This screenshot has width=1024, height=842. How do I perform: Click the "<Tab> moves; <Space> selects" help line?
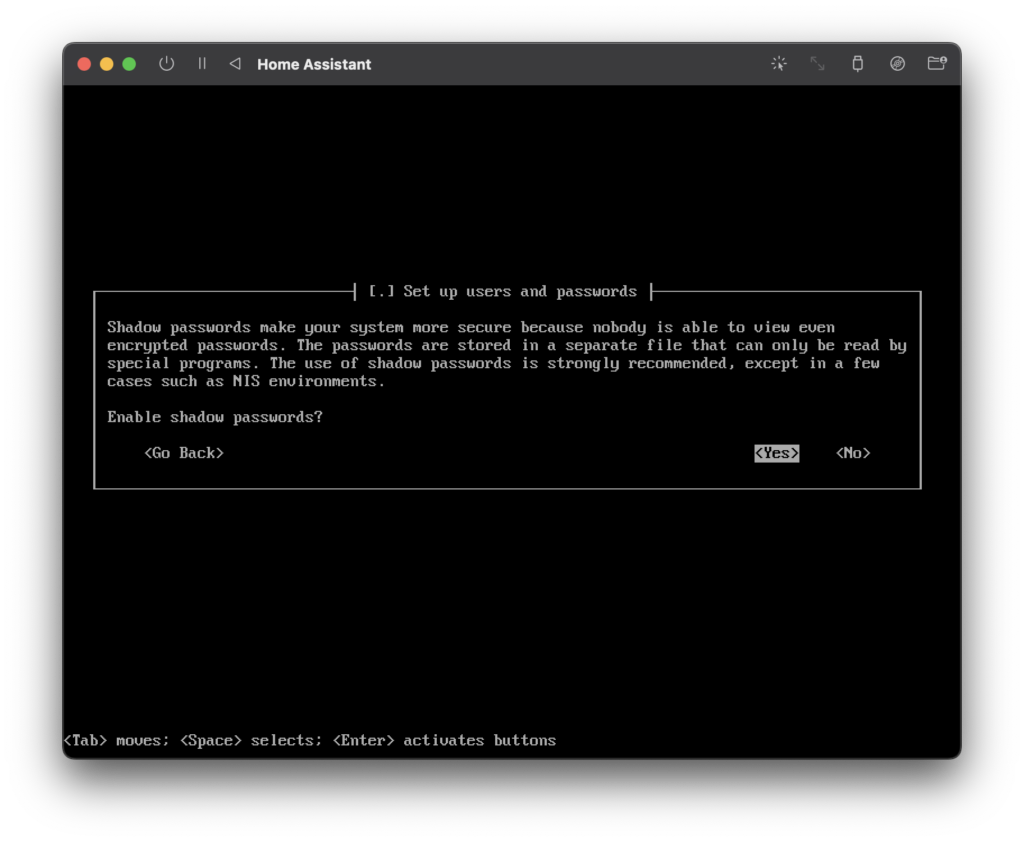pos(310,740)
